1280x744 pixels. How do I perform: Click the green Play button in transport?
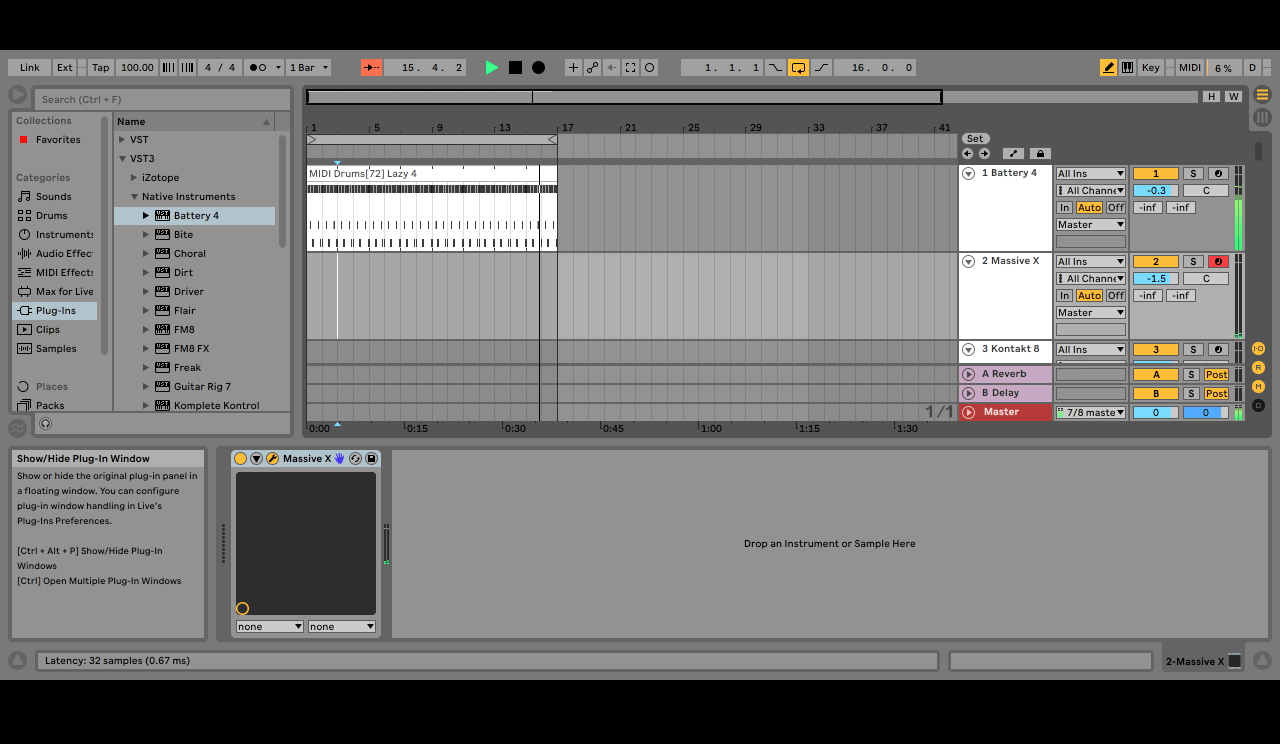tap(491, 68)
